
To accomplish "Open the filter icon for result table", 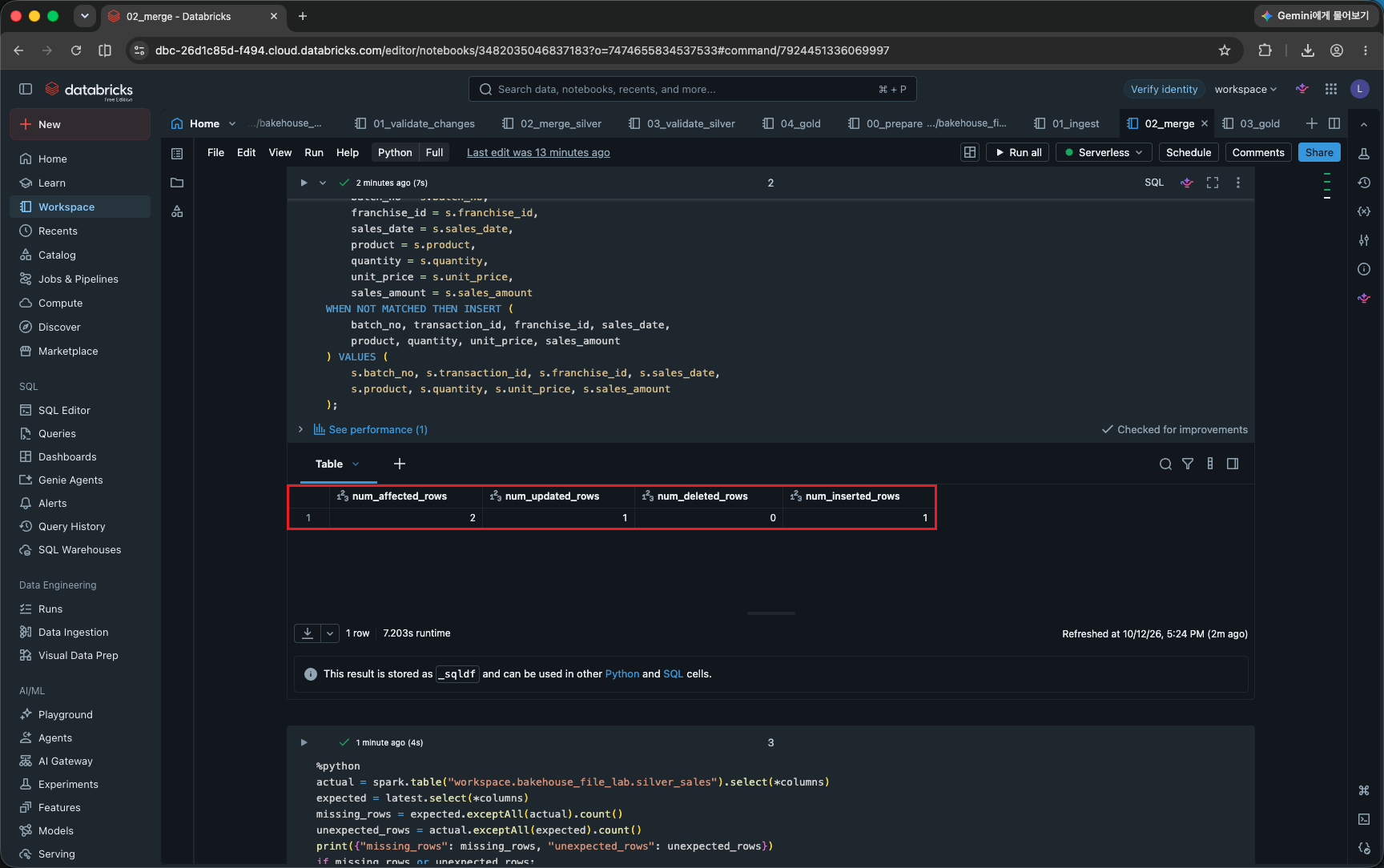I will tap(1188, 464).
